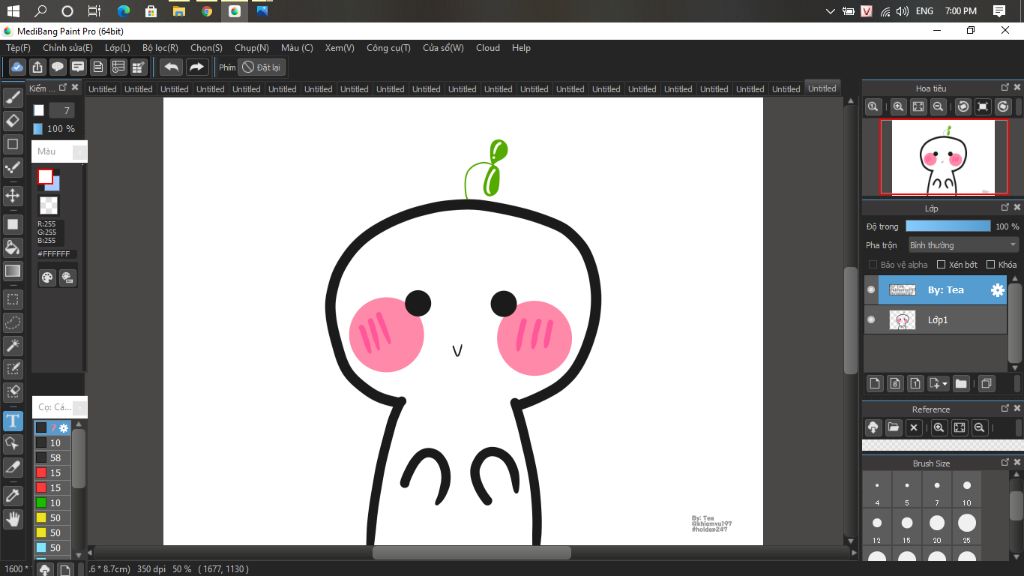Click the Độ trong opacity slider
This screenshot has width=1024, height=576.
(x=947, y=227)
